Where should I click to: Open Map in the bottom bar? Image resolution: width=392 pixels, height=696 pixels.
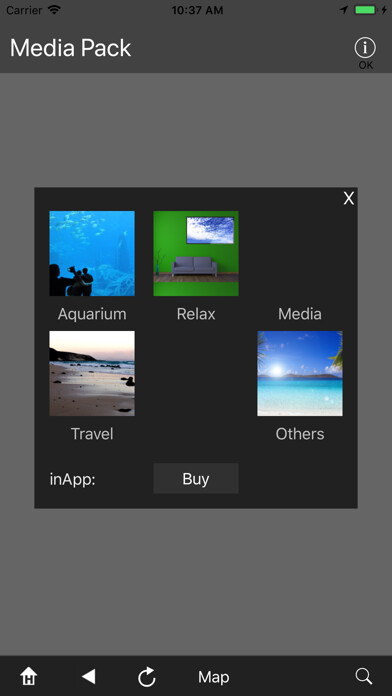tap(214, 677)
